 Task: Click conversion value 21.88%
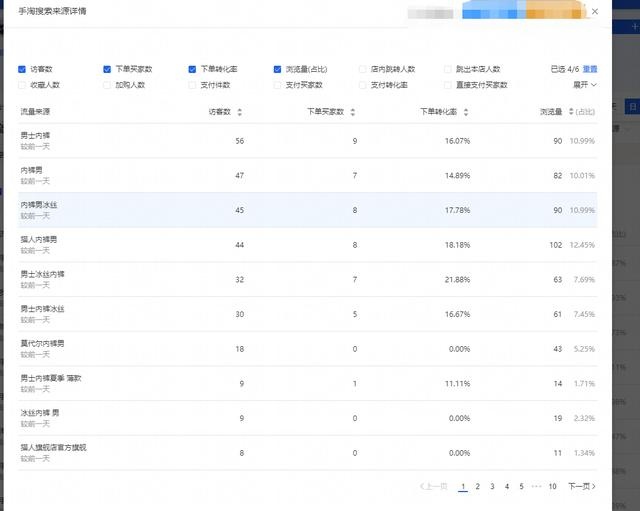pyautogui.click(x=457, y=280)
